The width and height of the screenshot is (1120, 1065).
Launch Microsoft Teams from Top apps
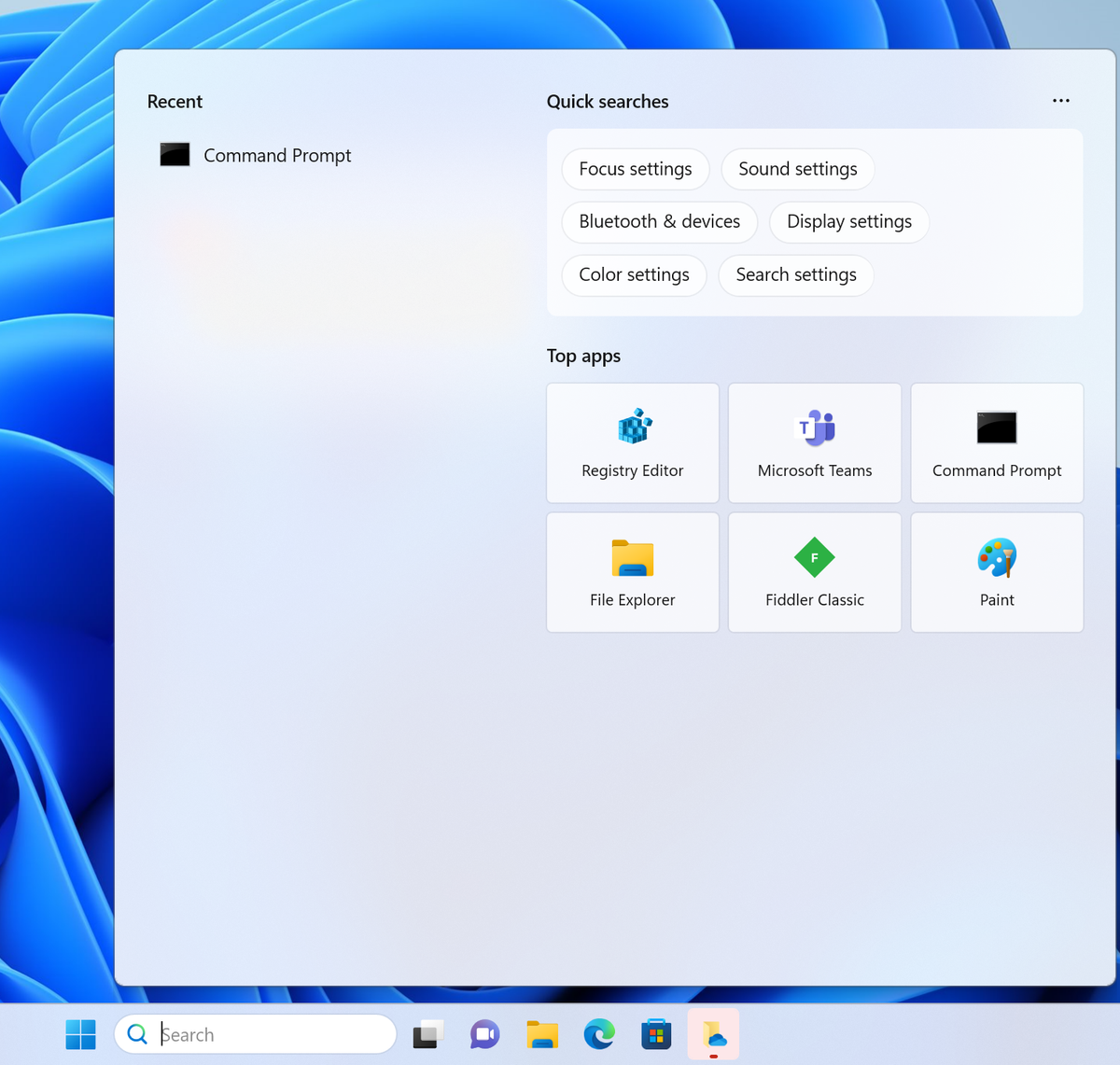(814, 442)
